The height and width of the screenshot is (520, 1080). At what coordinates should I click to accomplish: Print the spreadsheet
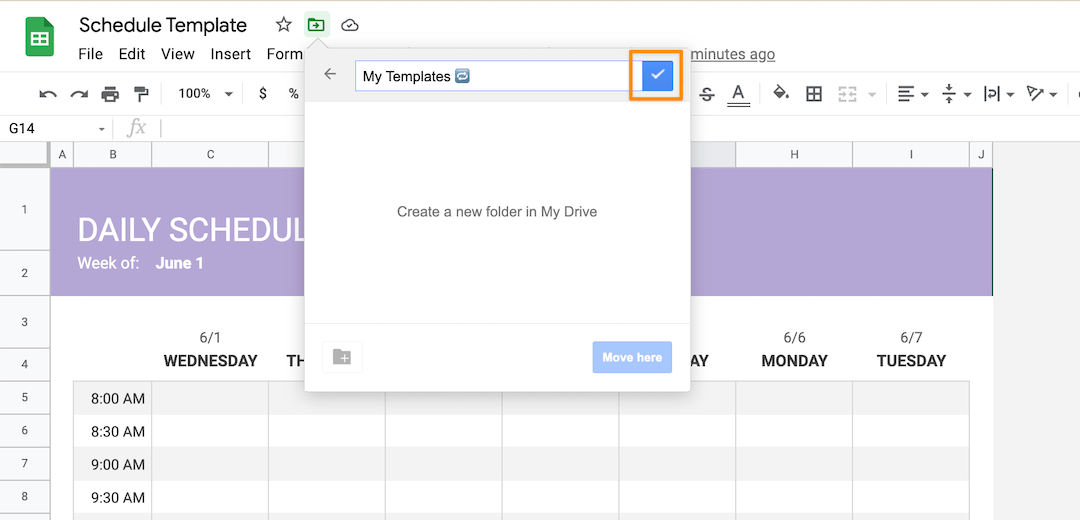[x=110, y=94]
